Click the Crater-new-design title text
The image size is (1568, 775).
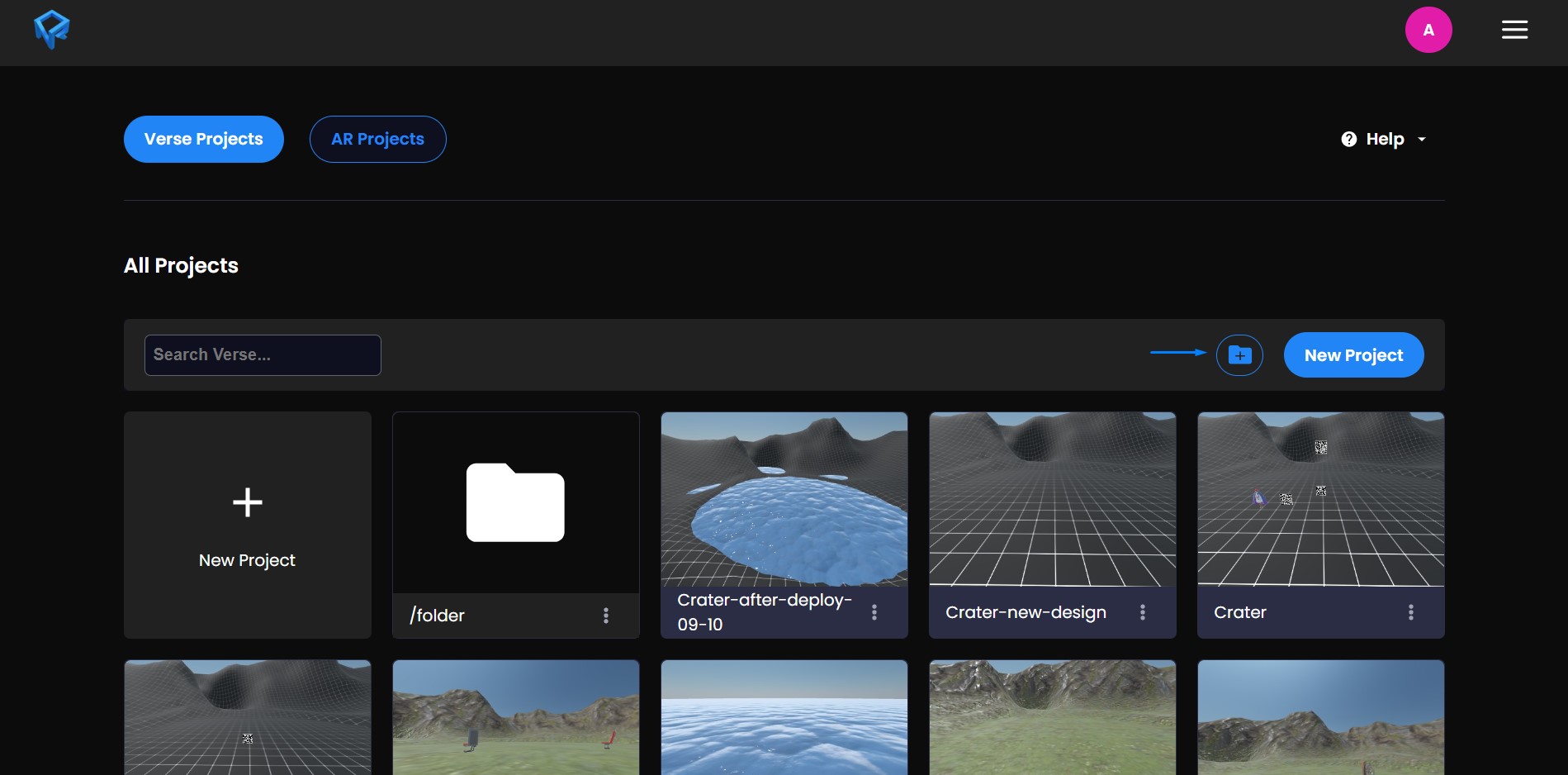[x=1026, y=612]
